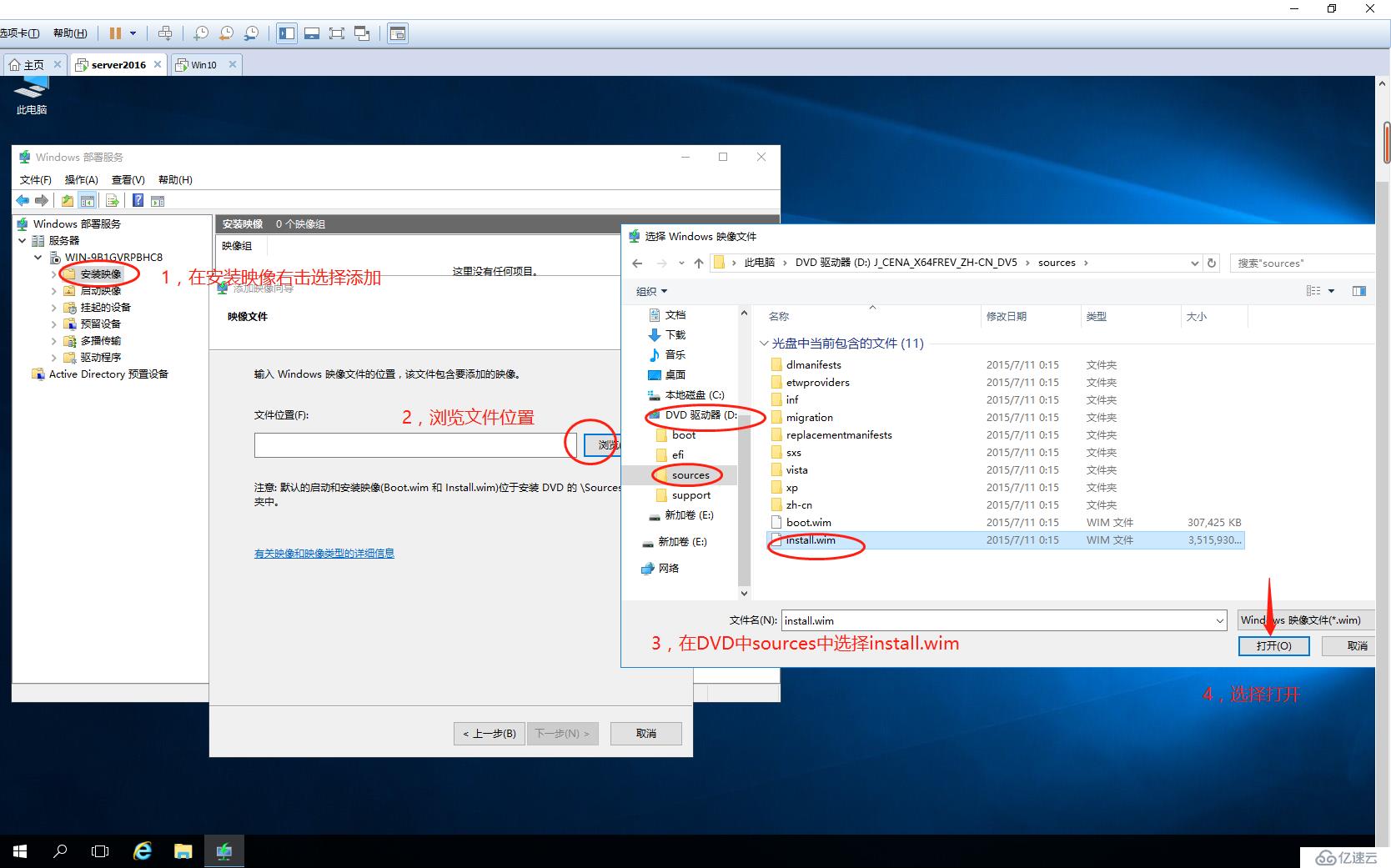This screenshot has height=868, width=1391.
Task: Click the 文件位置 path input field
Action: 415,444
